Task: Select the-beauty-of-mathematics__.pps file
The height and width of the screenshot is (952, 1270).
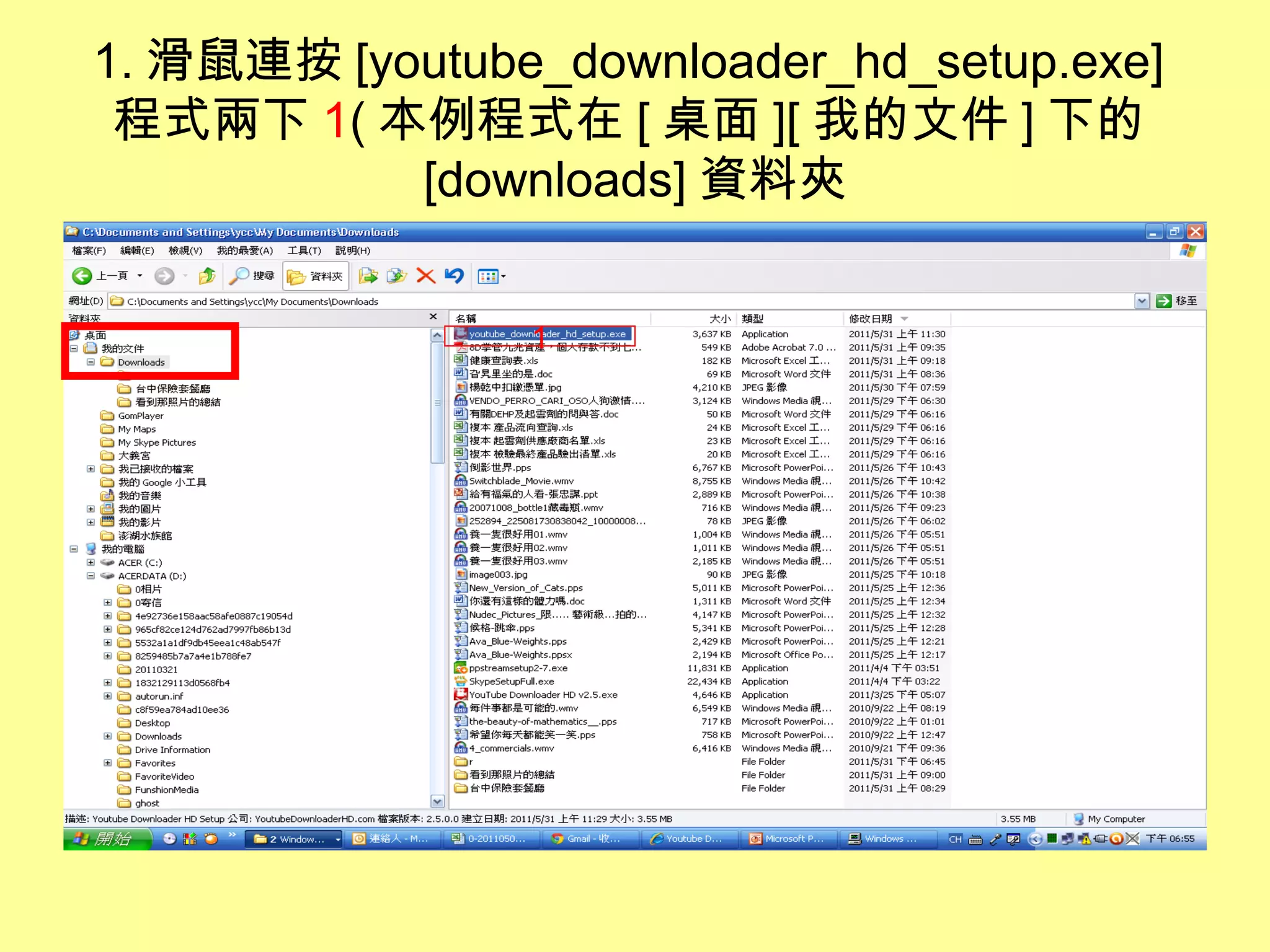Action: [x=542, y=721]
